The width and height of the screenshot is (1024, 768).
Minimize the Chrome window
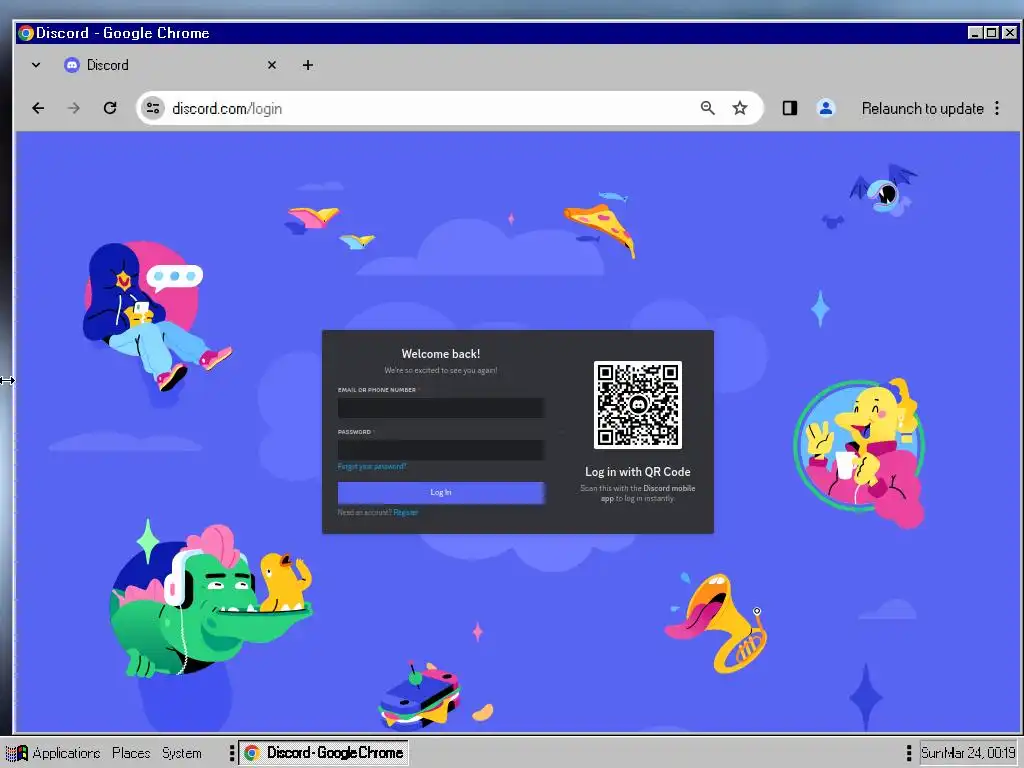point(974,33)
